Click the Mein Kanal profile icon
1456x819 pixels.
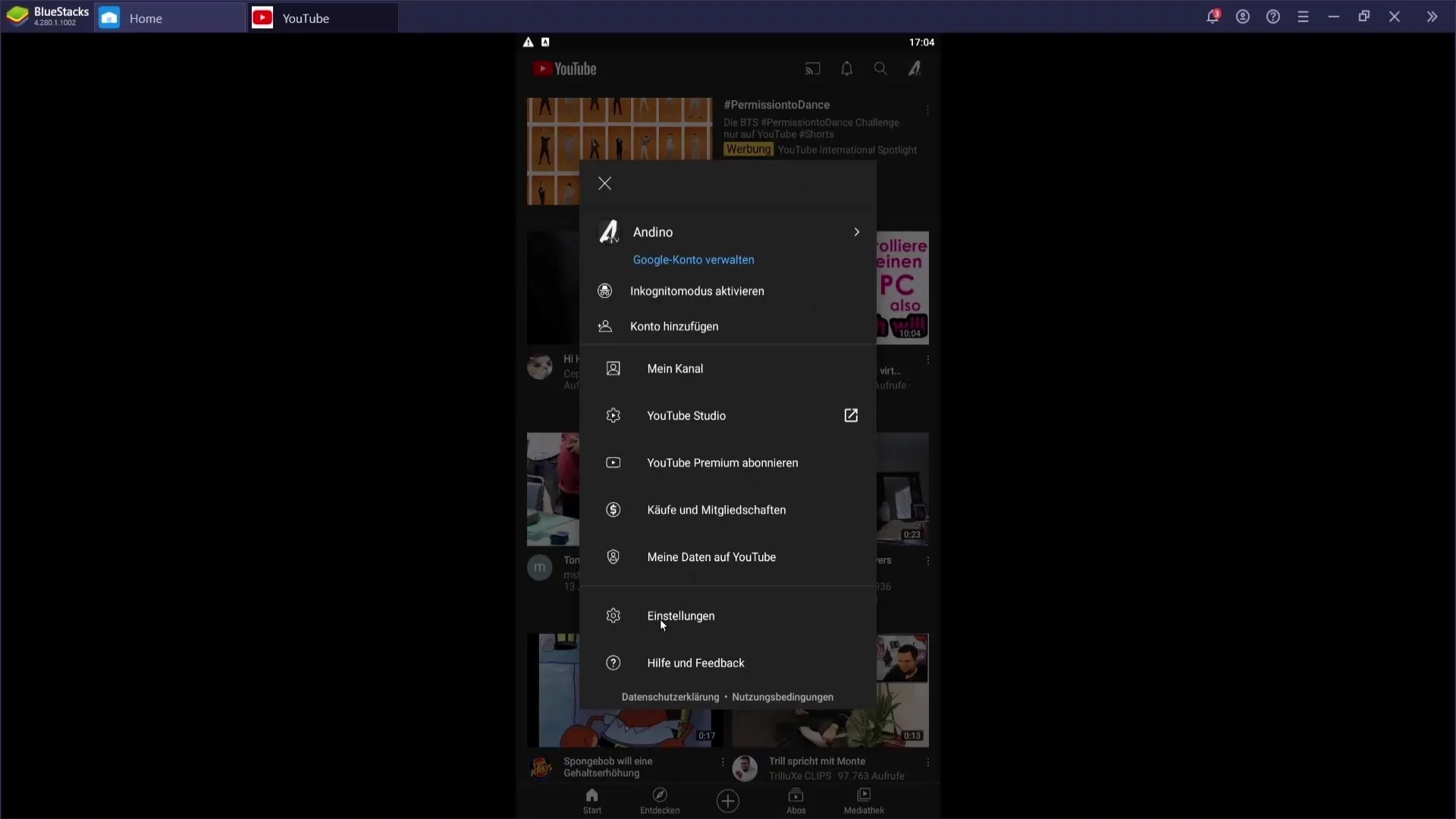613,369
